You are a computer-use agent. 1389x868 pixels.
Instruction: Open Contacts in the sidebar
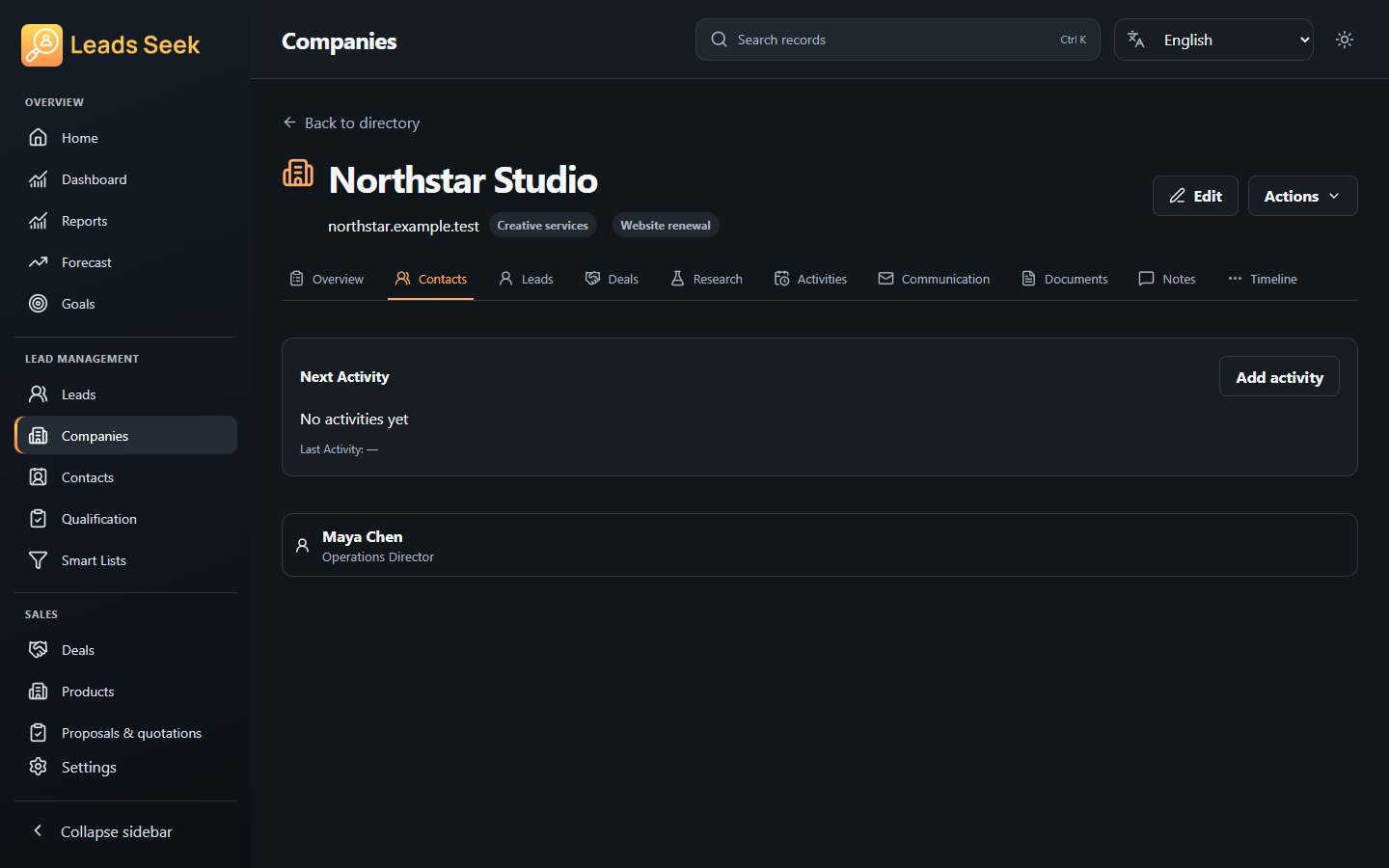pyautogui.click(x=125, y=477)
